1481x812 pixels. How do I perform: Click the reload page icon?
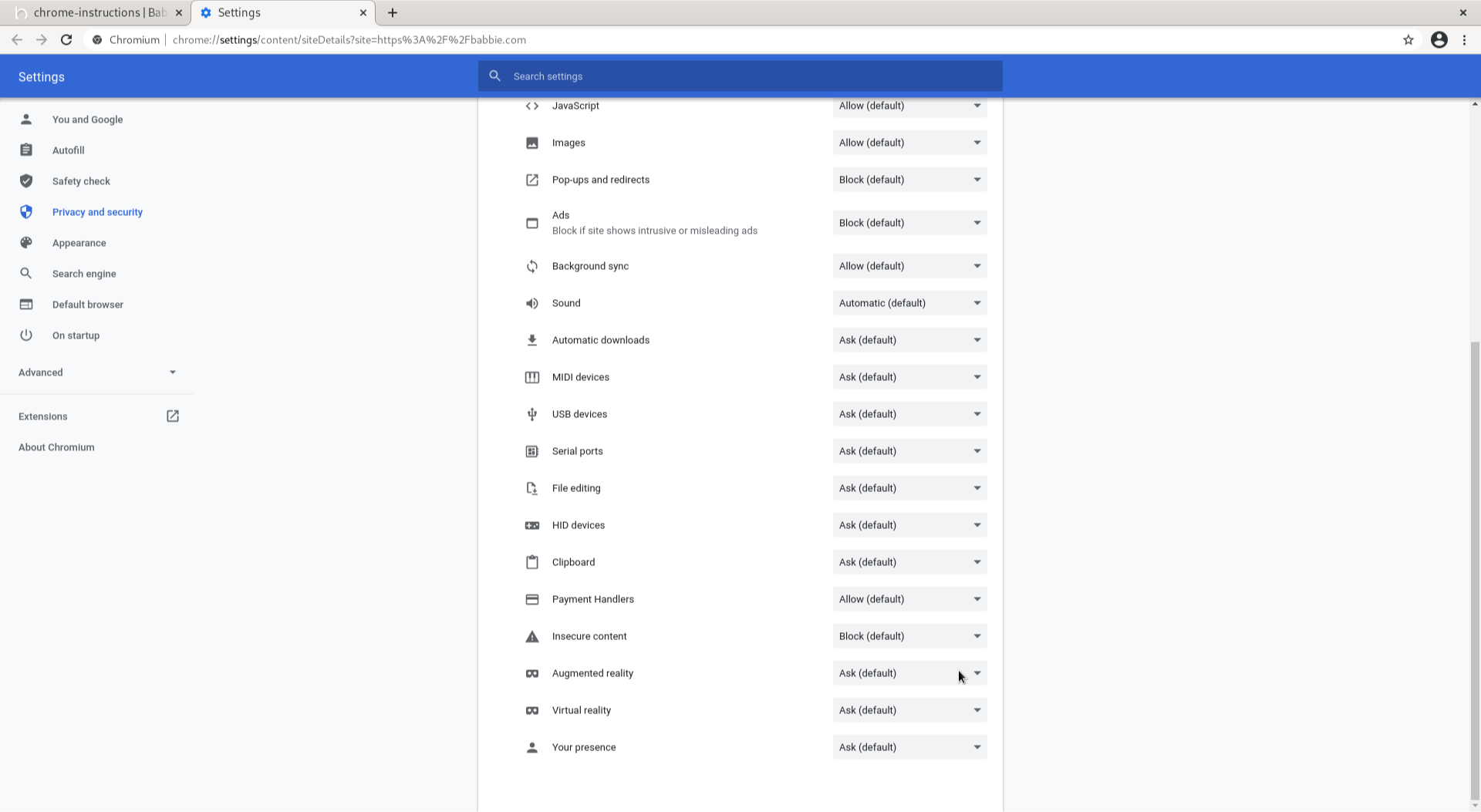(66, 40)
